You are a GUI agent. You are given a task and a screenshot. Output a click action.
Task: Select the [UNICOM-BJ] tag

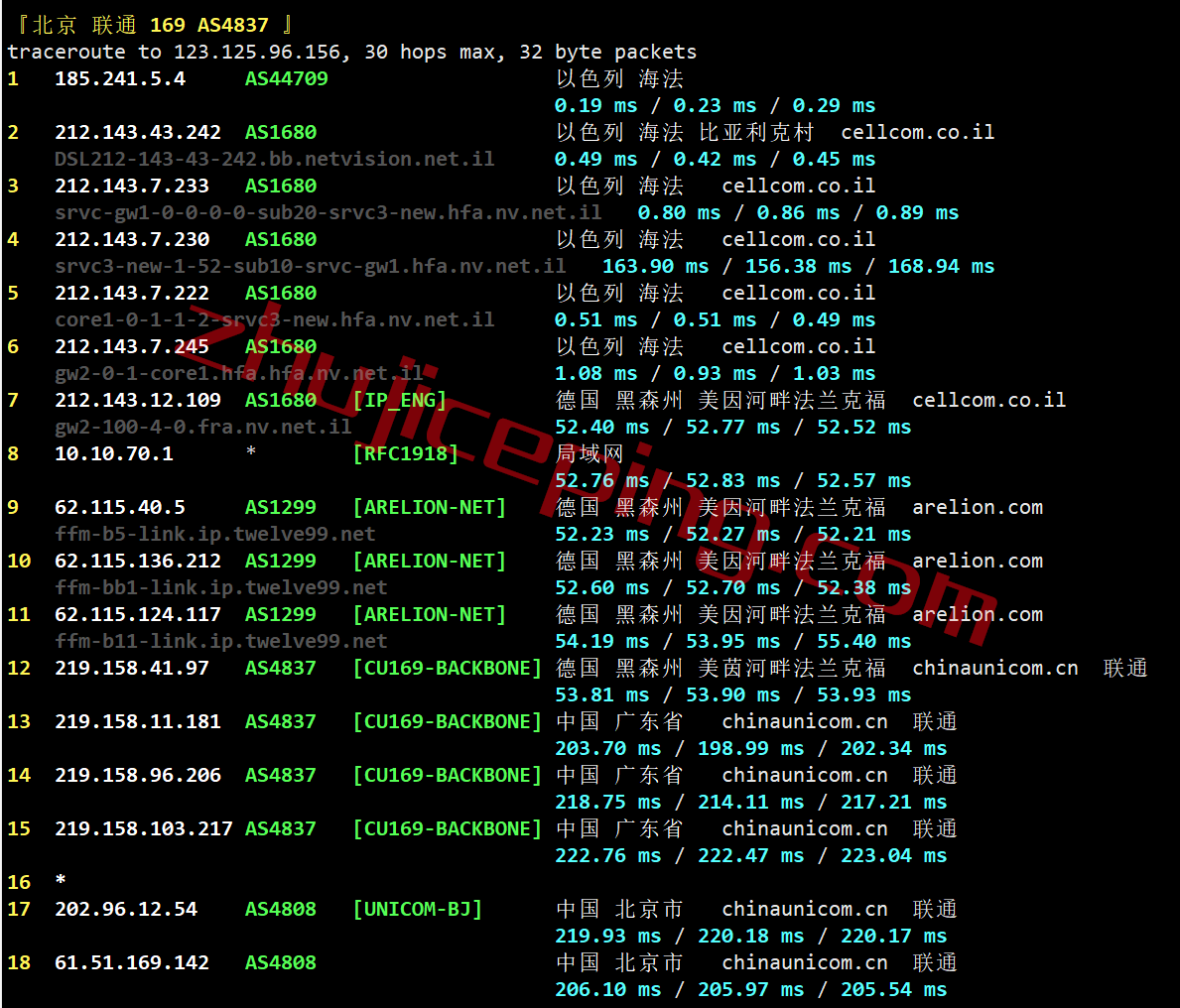click(x=417, y=909)
